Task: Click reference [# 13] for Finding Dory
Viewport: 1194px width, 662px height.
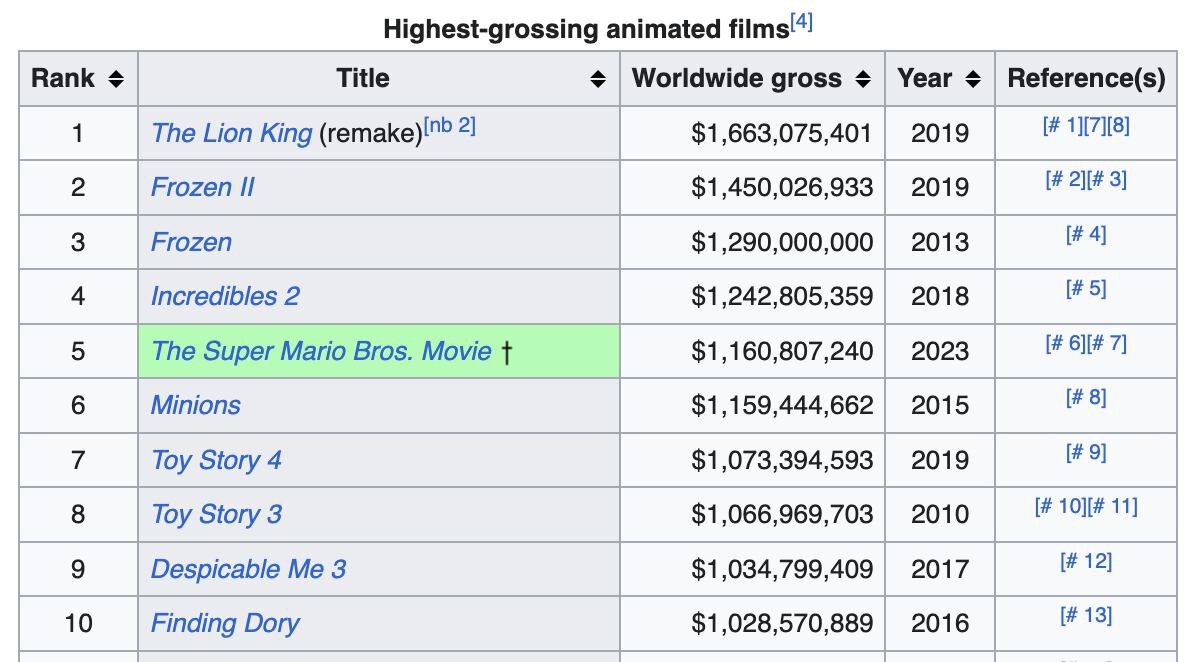Action: (1086, 615)
